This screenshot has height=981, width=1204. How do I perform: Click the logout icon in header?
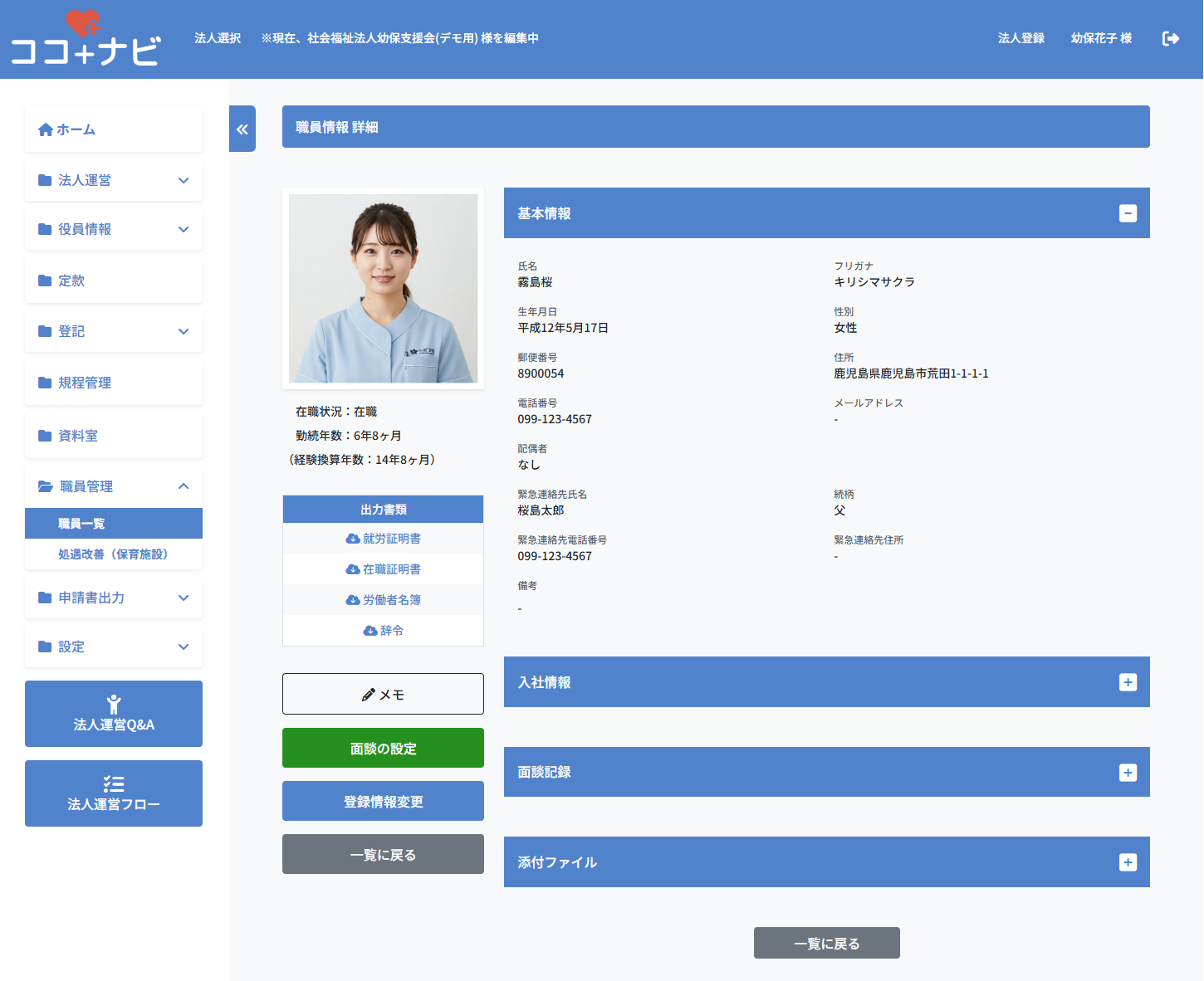(x=1170, y=38)
